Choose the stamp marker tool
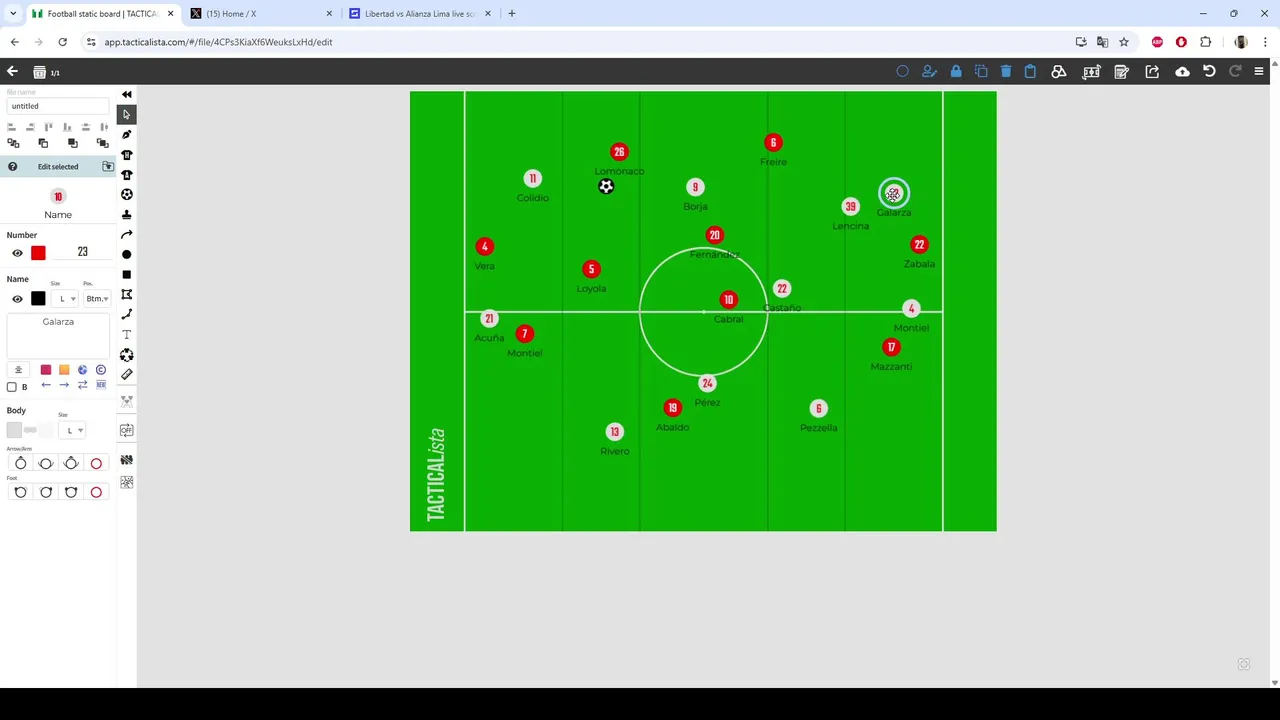 (x=126, y=215)
